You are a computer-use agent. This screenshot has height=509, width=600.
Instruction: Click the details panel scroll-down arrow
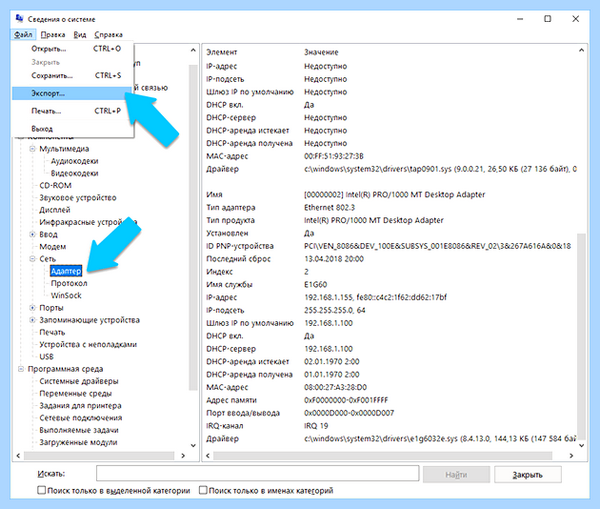click(581, 445)
